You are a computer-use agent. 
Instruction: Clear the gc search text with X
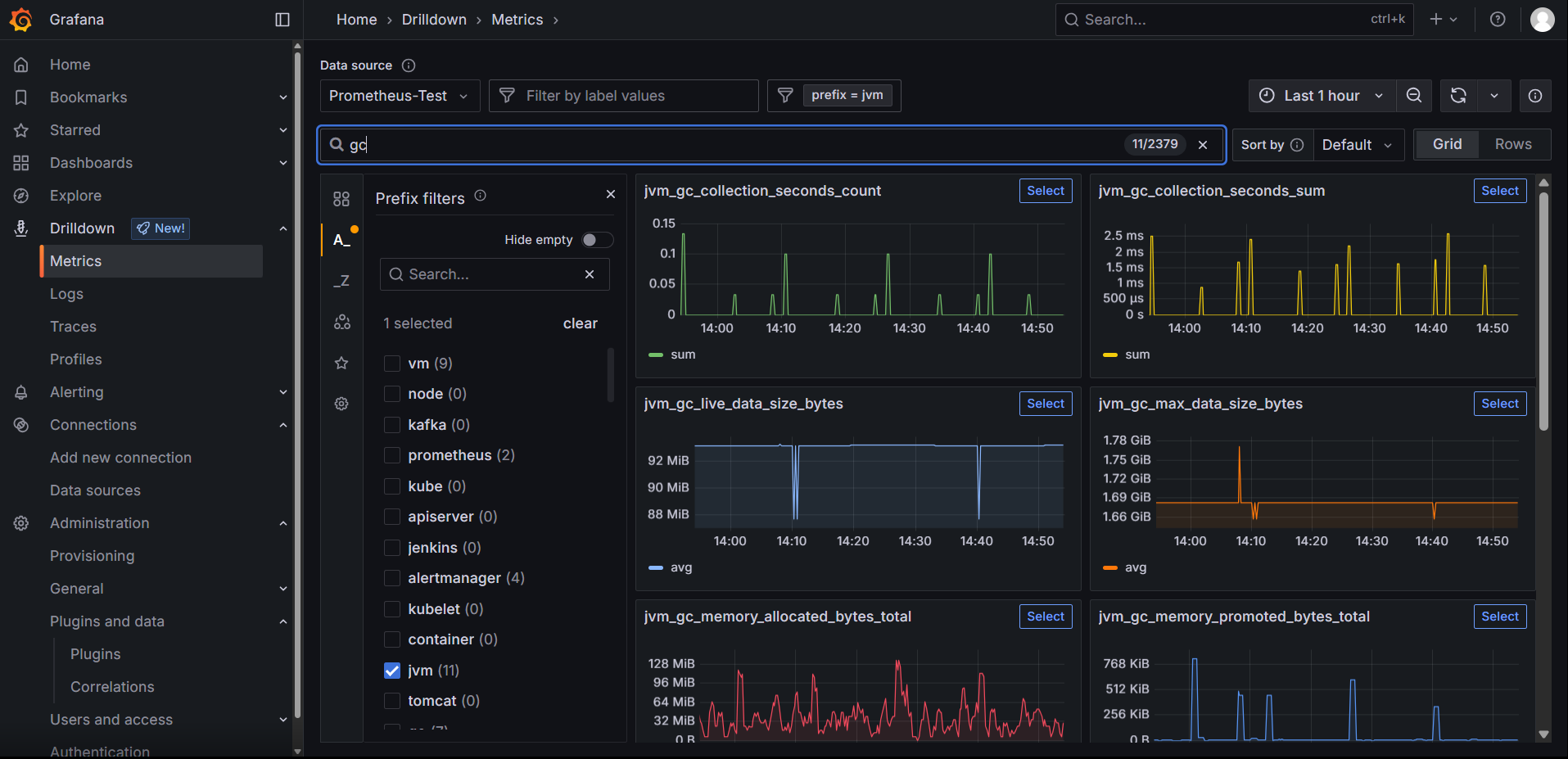click(x=1203, y=145)
